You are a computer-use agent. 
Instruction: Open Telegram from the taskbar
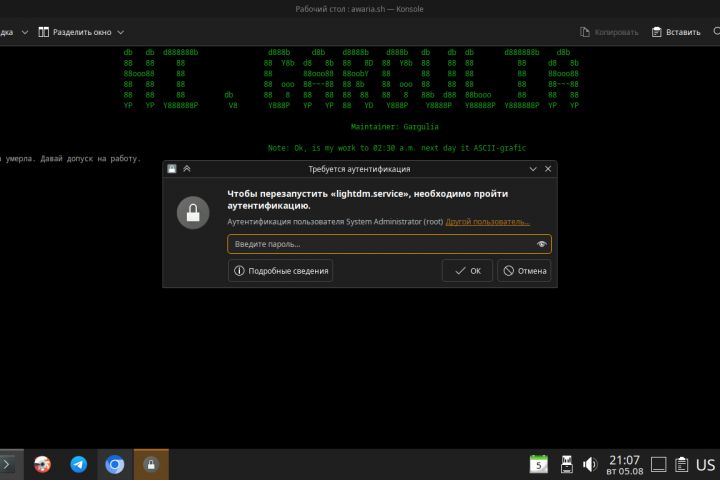[79, 464]
